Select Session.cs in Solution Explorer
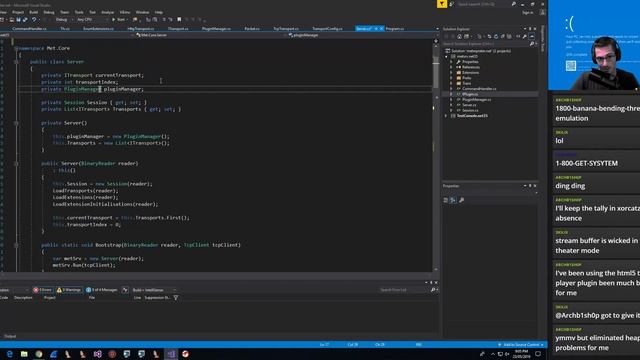Image resolution: width=640 pixels, height=360 pixels. pyautogui.click(x=470, y=110)
